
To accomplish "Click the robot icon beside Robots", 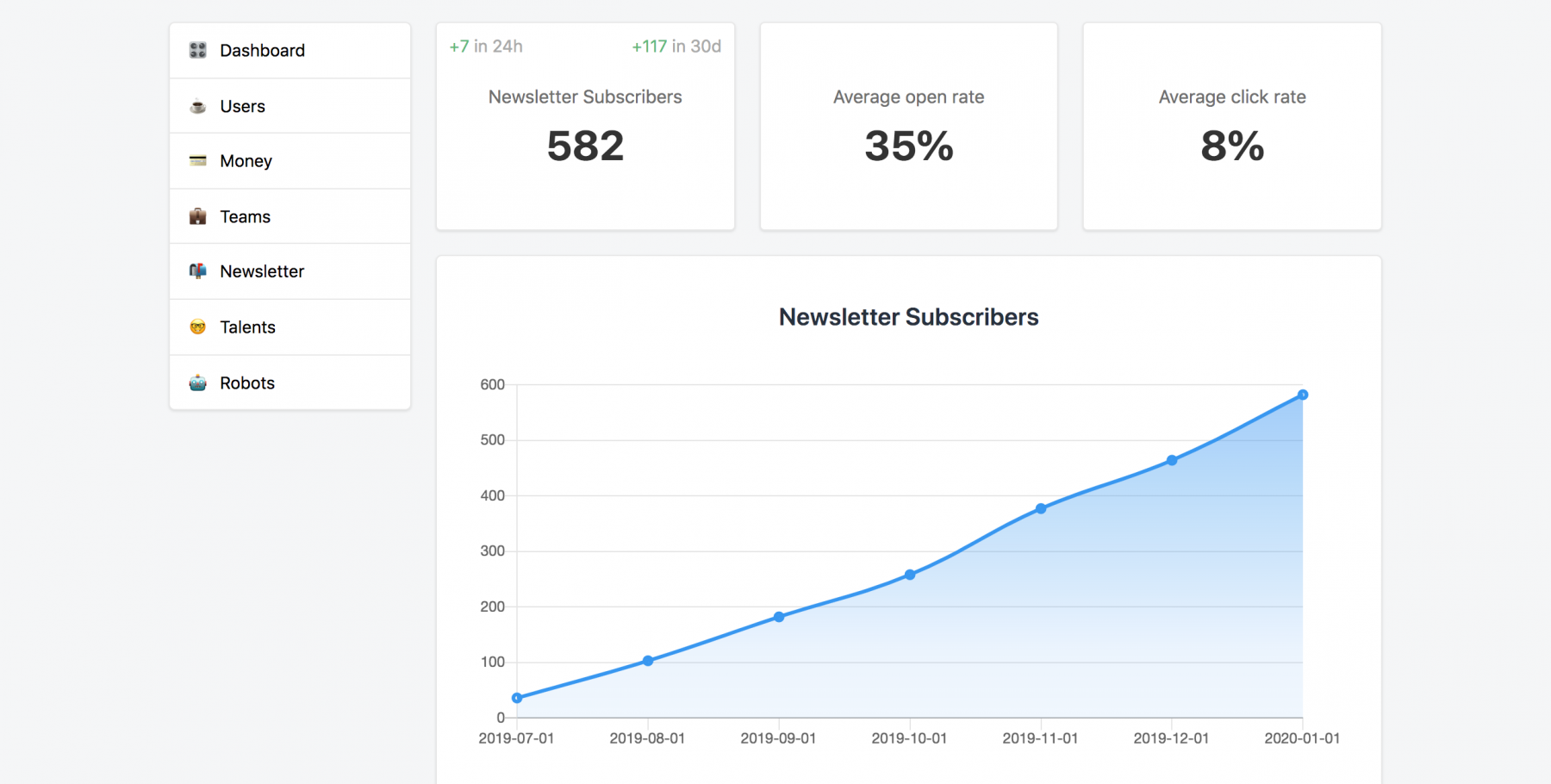I will [x=197, y=383].
